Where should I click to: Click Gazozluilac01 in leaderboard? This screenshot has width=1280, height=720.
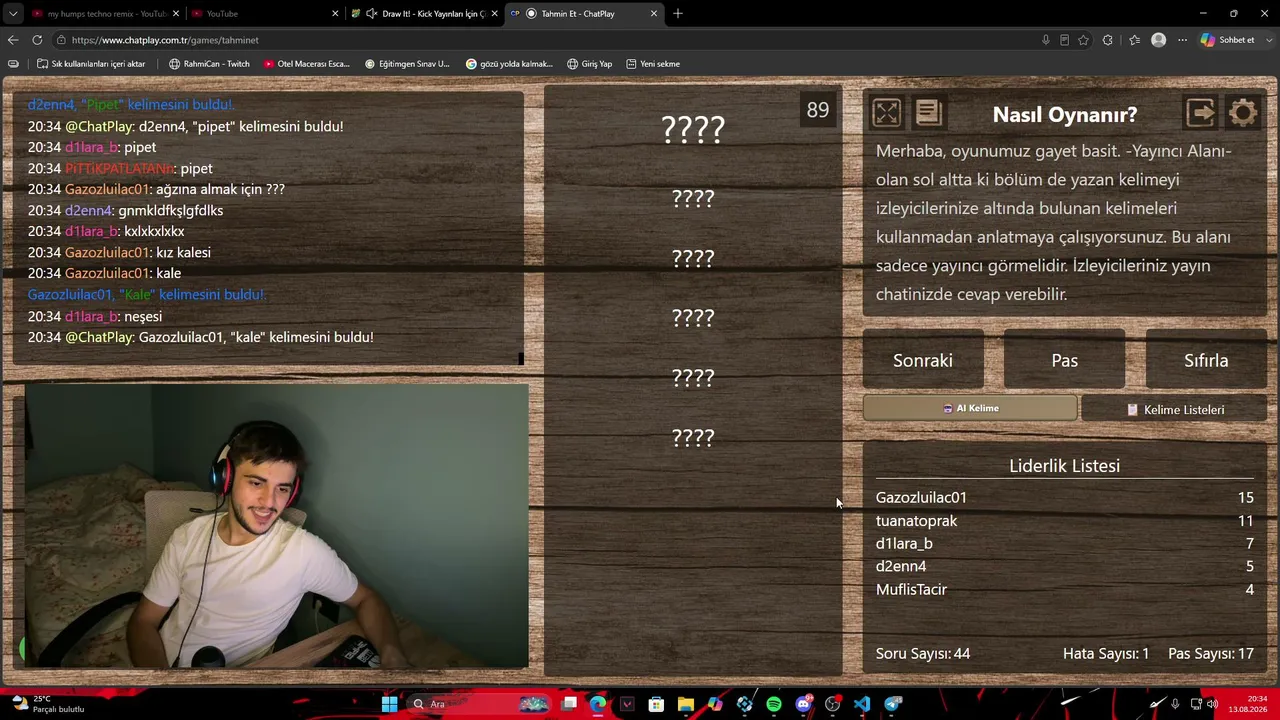(x=921, y=497)
